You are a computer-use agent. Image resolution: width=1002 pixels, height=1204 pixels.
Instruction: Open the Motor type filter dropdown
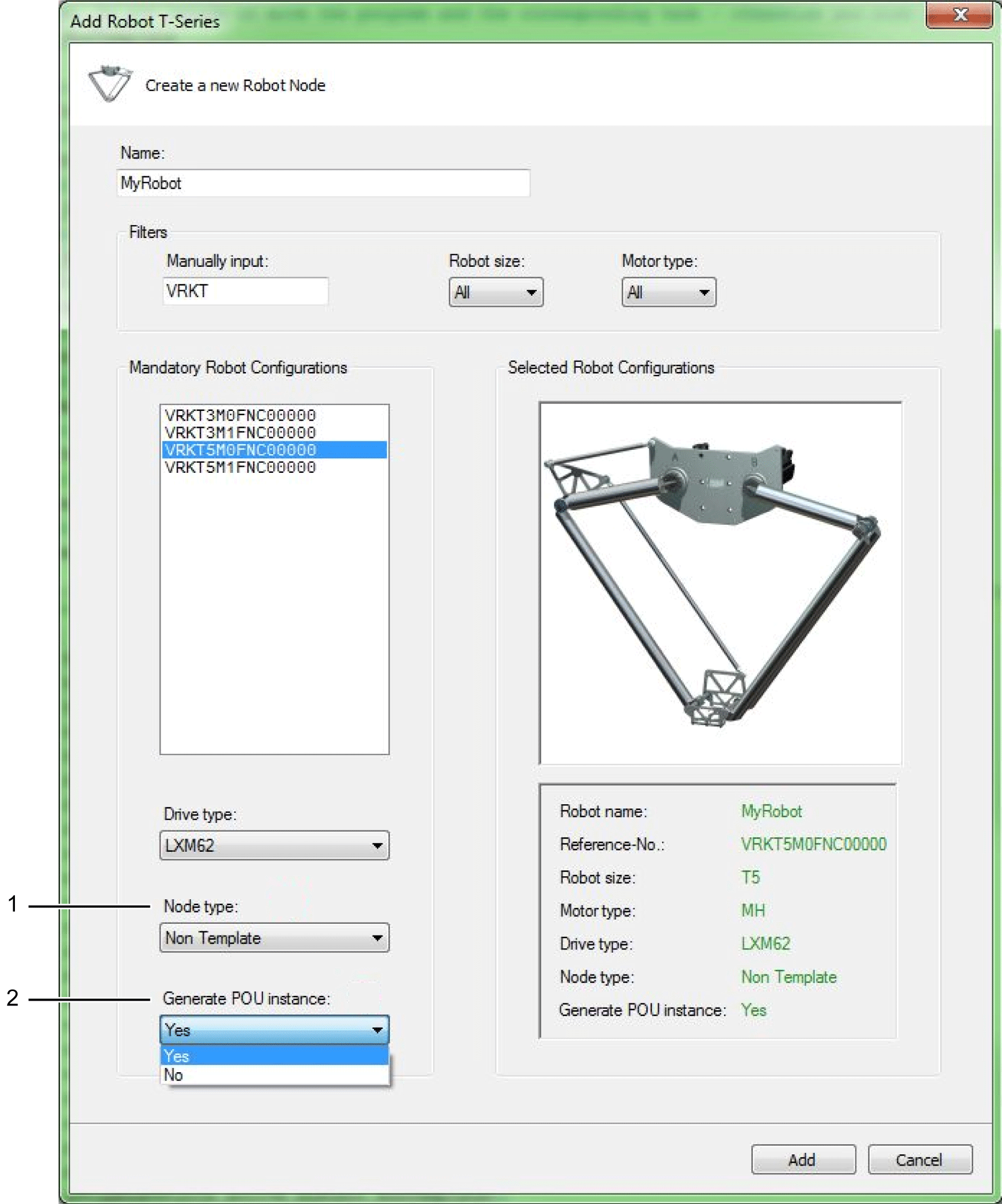pyautogui.click(x=669, y=292)
